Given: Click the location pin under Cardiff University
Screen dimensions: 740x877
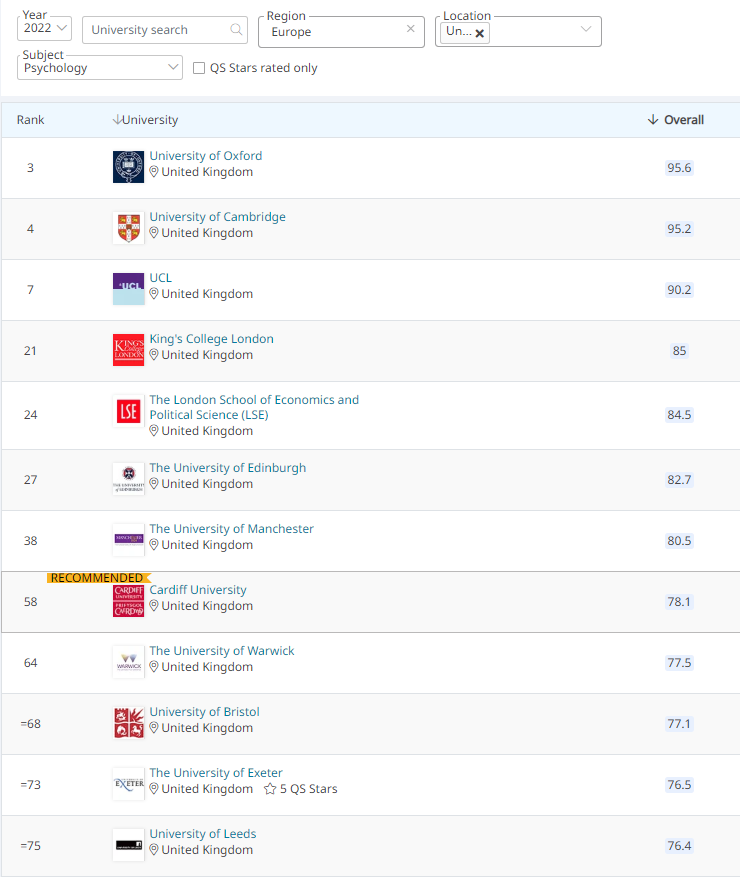Looking at the screenshot, I should pyautogui.click(x=154, y=606).
